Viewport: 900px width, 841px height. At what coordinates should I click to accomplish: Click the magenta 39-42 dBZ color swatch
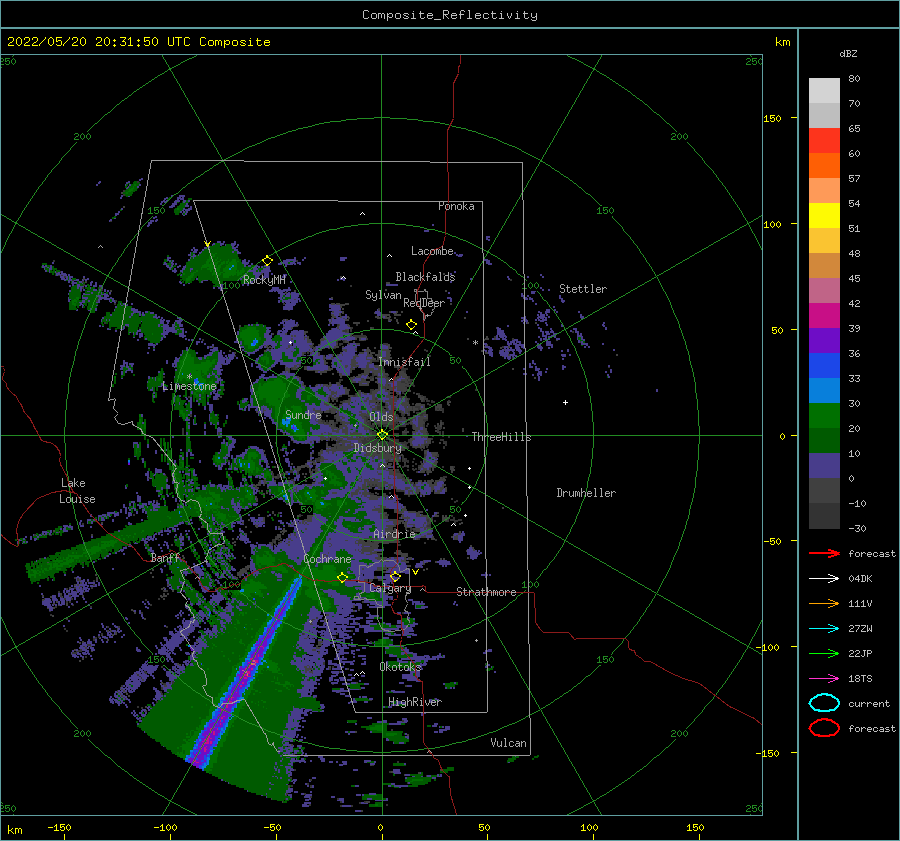[x=824, y=316]
